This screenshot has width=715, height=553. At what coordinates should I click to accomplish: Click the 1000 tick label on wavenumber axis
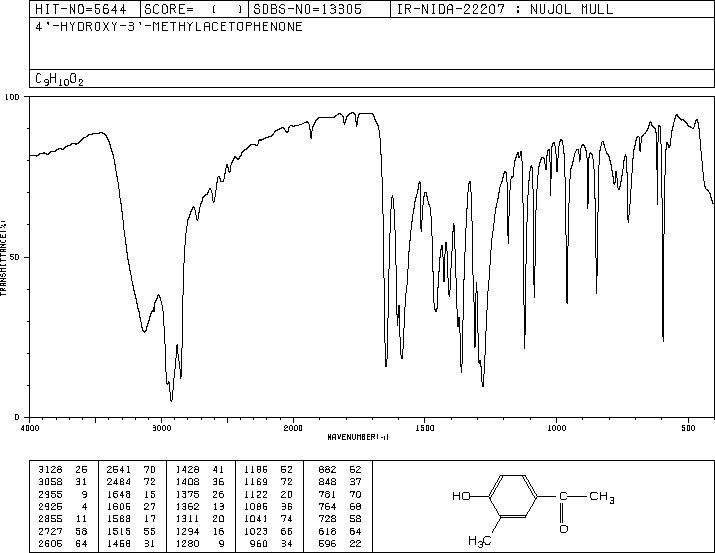(556, 428)
